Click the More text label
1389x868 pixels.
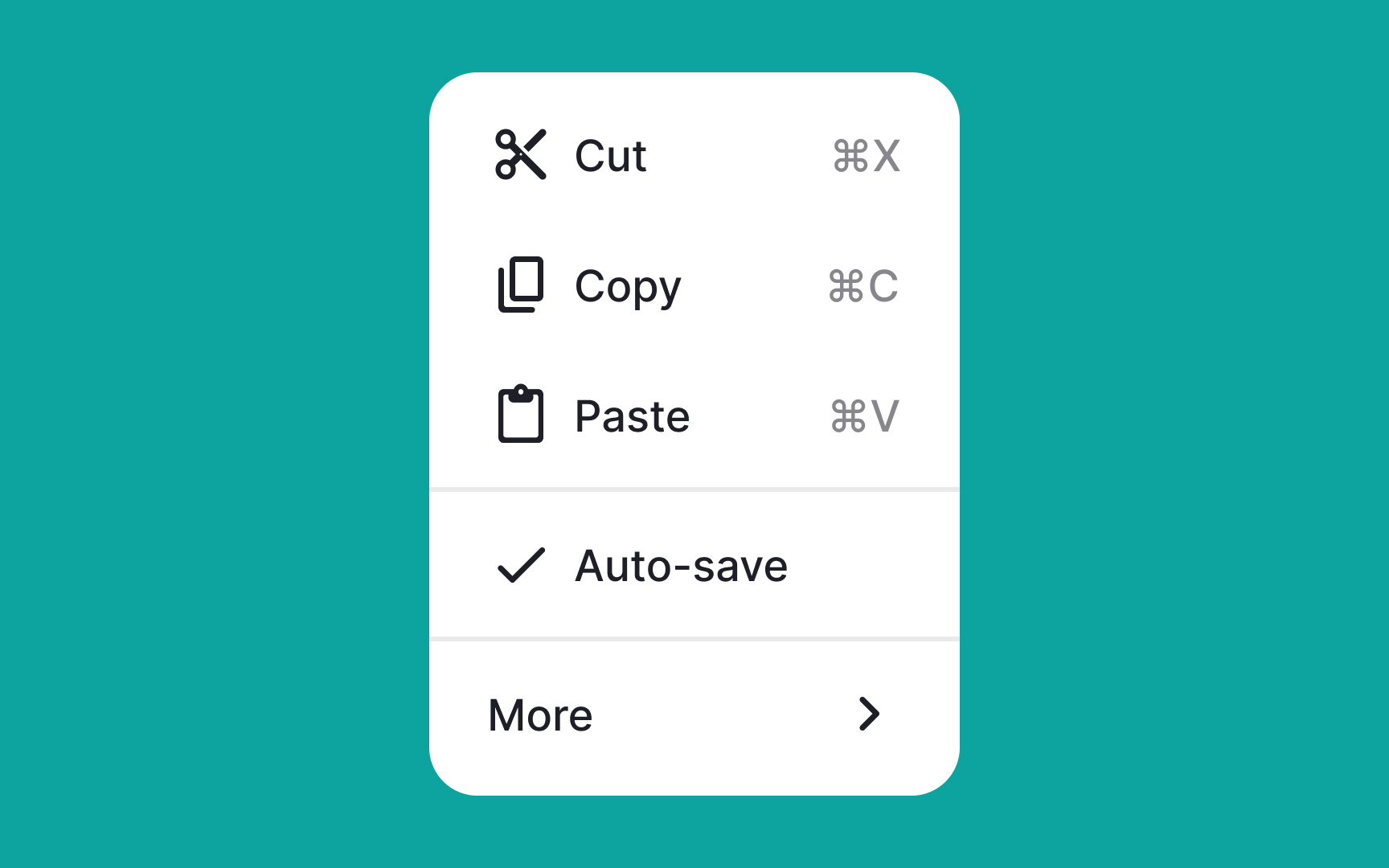tap(540, 715)
